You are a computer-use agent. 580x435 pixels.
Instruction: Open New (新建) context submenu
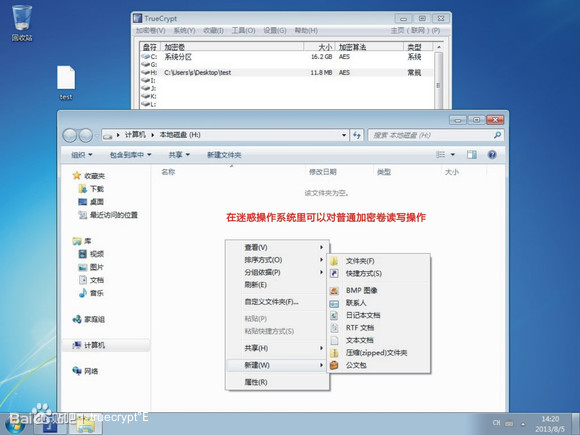(x=277, y=365)
